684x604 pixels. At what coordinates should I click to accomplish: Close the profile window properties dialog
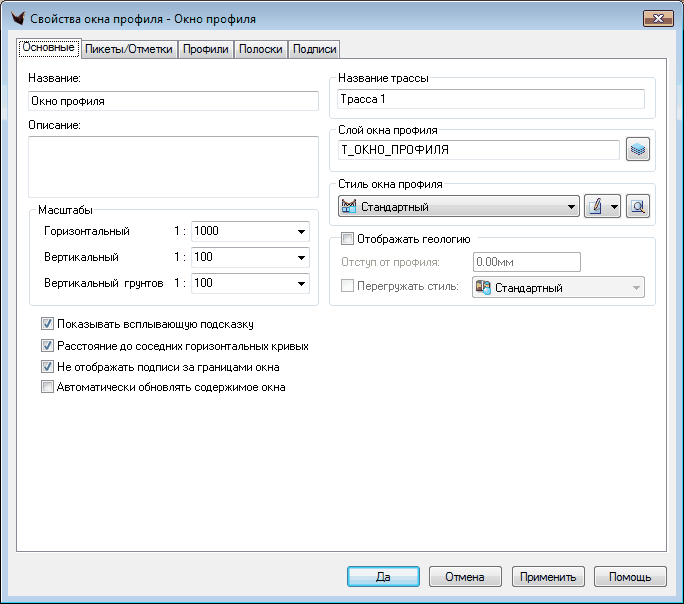657,18
